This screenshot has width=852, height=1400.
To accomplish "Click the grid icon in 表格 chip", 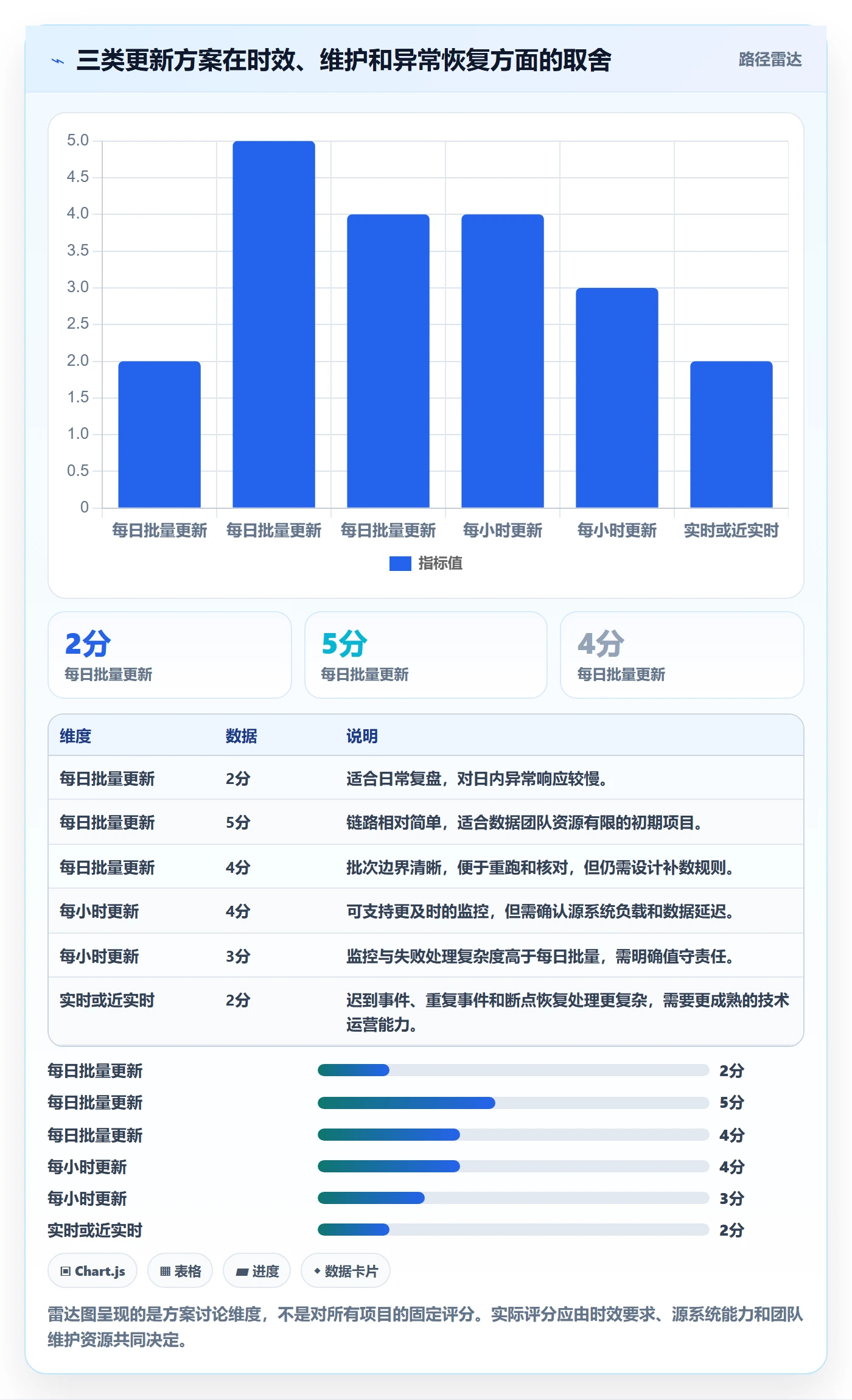I will coord(165,1271).
